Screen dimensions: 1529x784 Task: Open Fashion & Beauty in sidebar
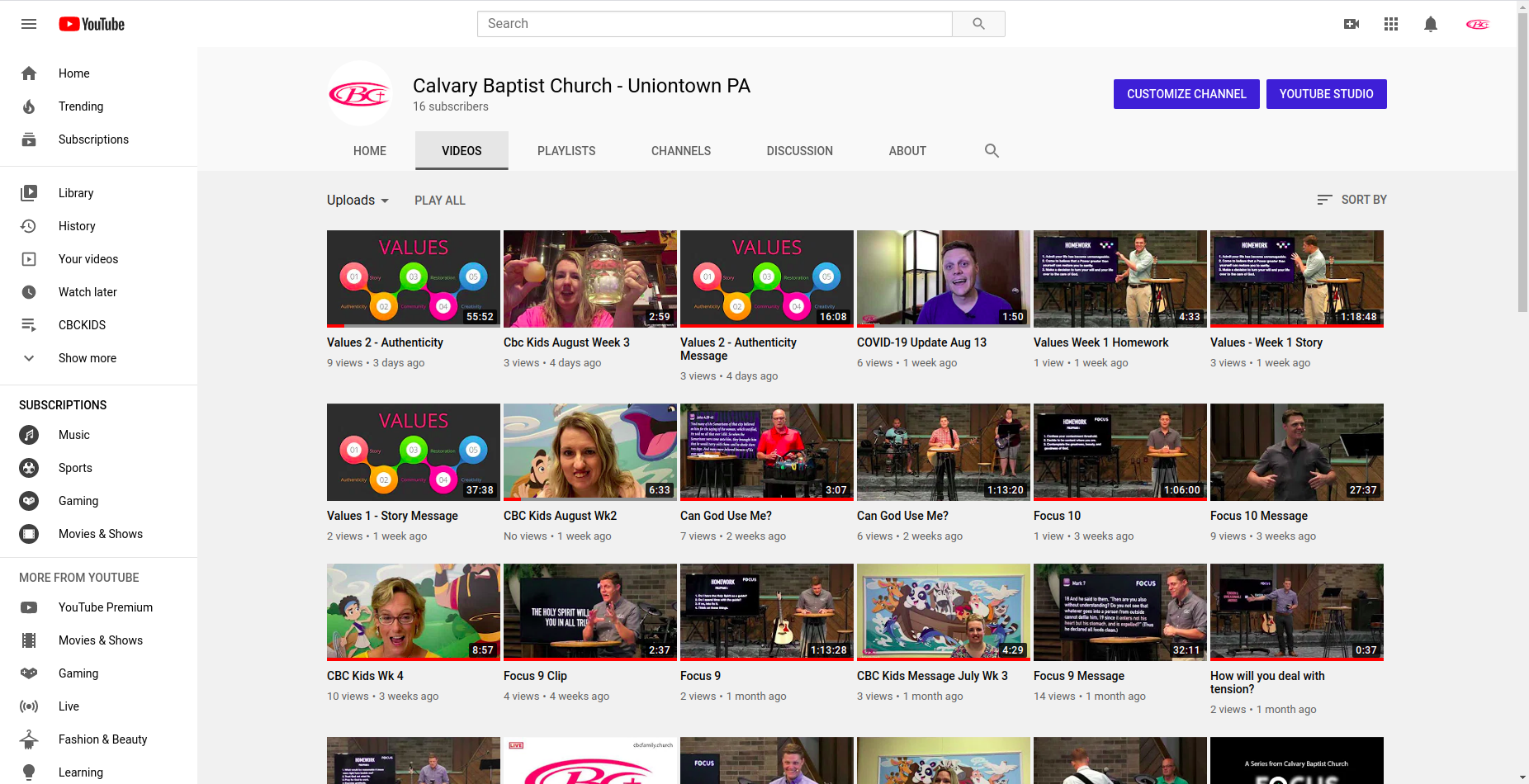pyautogui.click(x=99, y=739)
